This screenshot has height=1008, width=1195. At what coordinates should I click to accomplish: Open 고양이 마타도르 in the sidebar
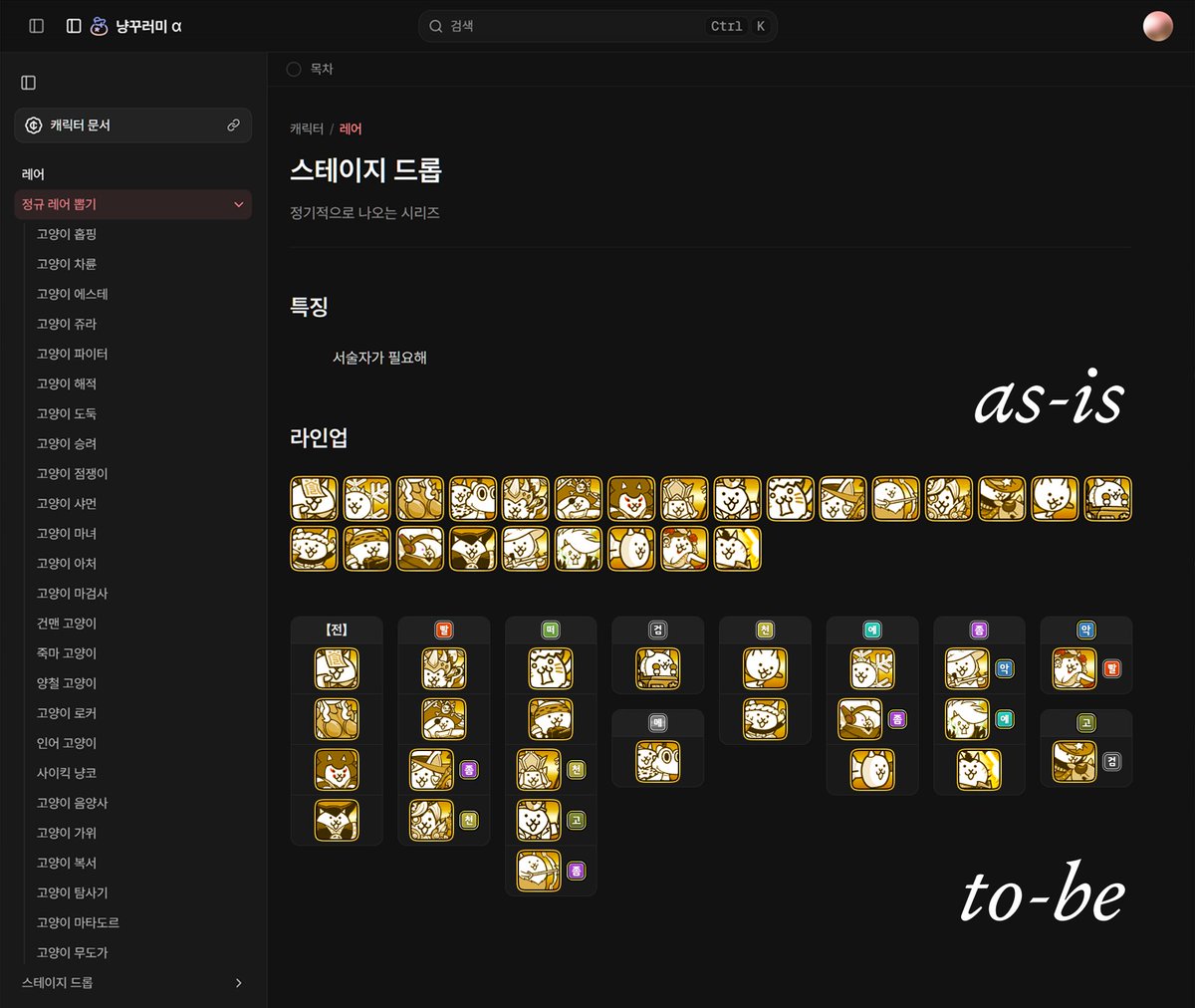click(78, 922)
